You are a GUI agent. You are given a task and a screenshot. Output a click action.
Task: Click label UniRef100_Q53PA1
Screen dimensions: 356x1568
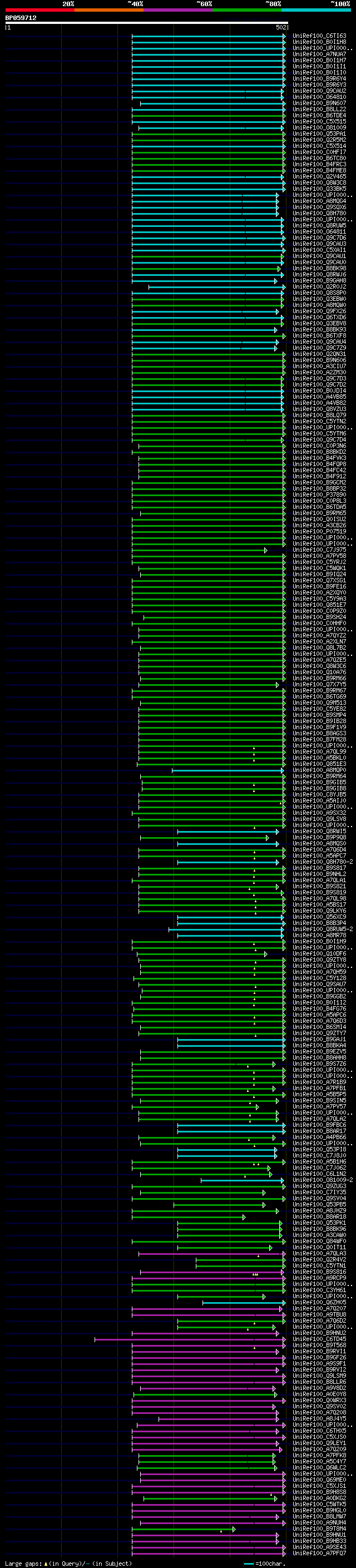(319, 133)
